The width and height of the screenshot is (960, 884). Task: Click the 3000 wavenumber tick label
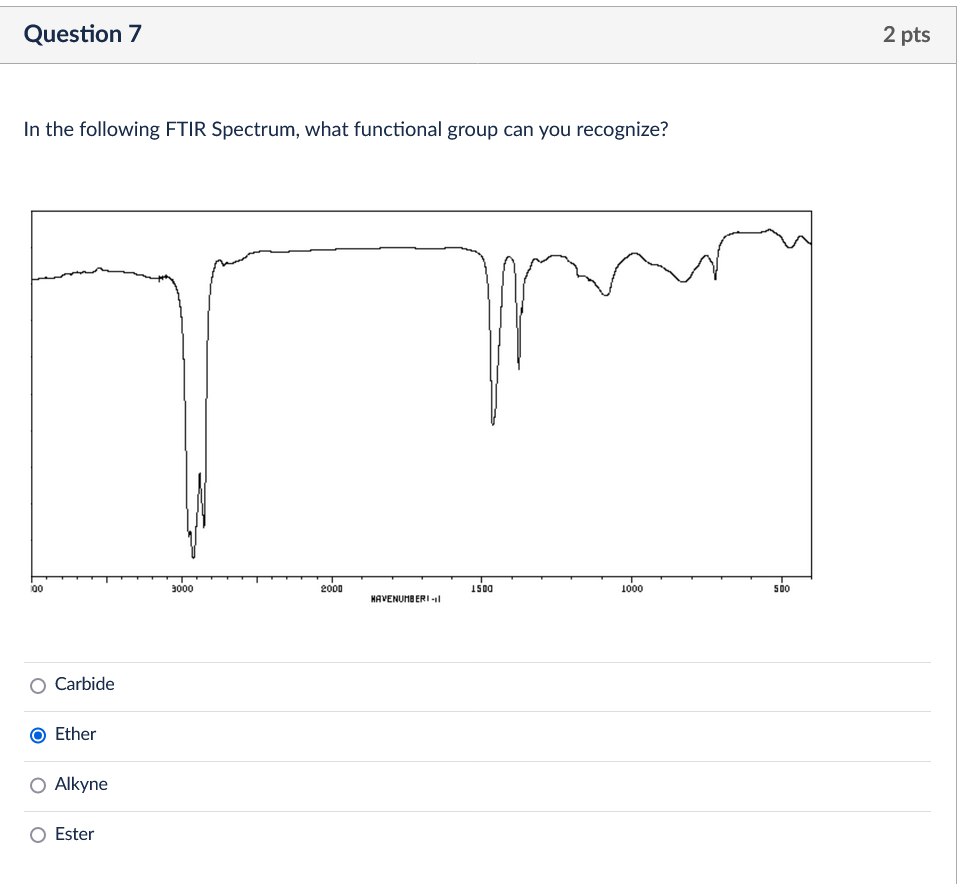click(x=183, y=589)
